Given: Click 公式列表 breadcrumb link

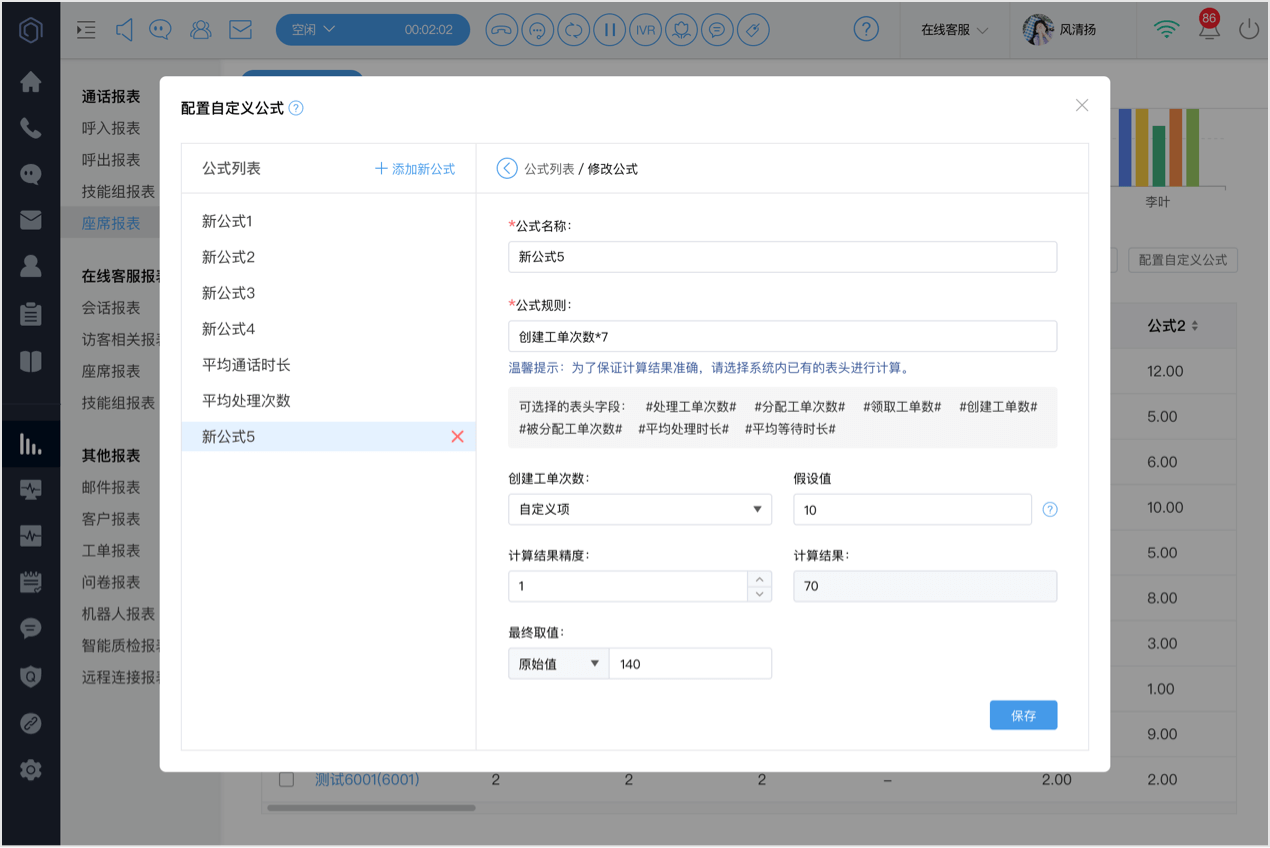Looking at the screenshot, I should click(x=549, y=169).
